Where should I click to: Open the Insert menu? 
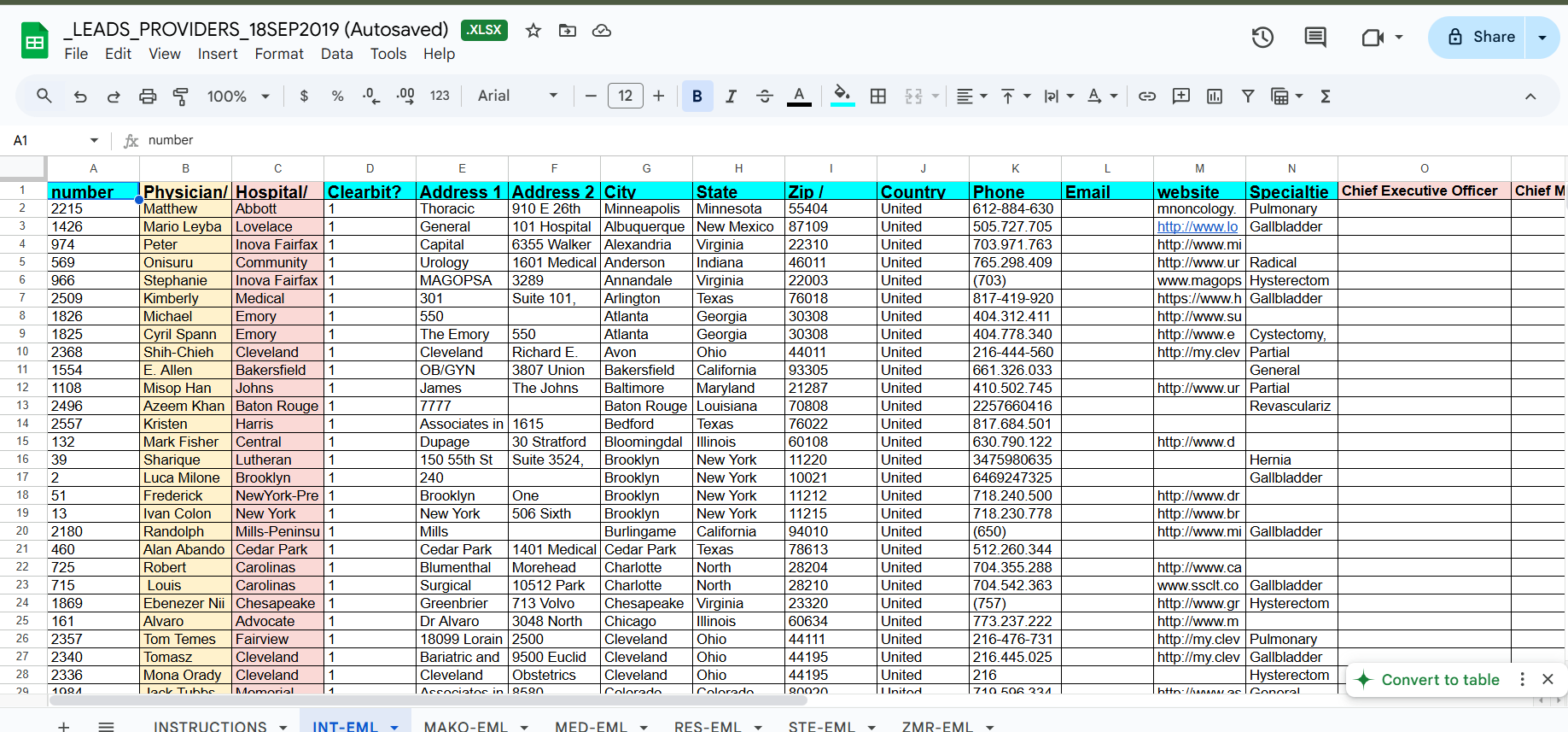click(x=218, y=54)
